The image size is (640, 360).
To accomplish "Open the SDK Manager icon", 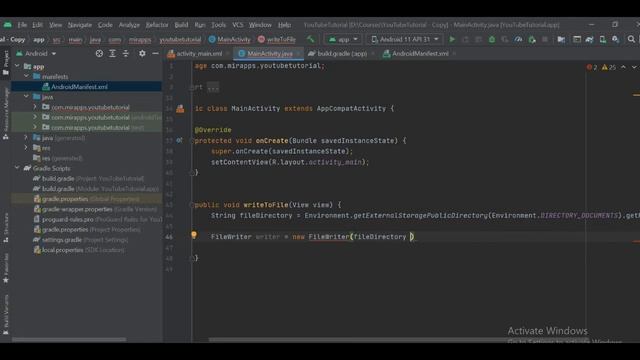I will pyautogui.click(x=616, y=39).
